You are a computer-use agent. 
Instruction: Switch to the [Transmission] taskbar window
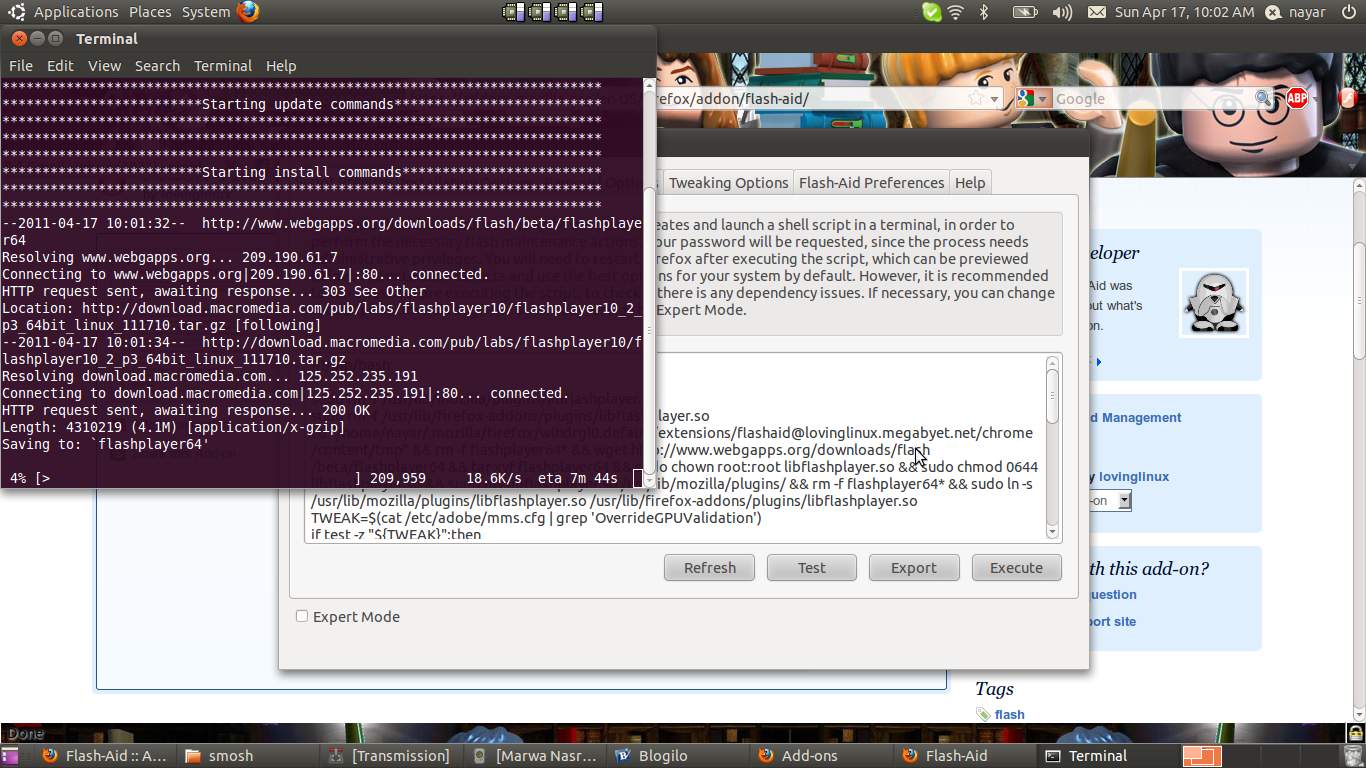[x=390, y=756]
